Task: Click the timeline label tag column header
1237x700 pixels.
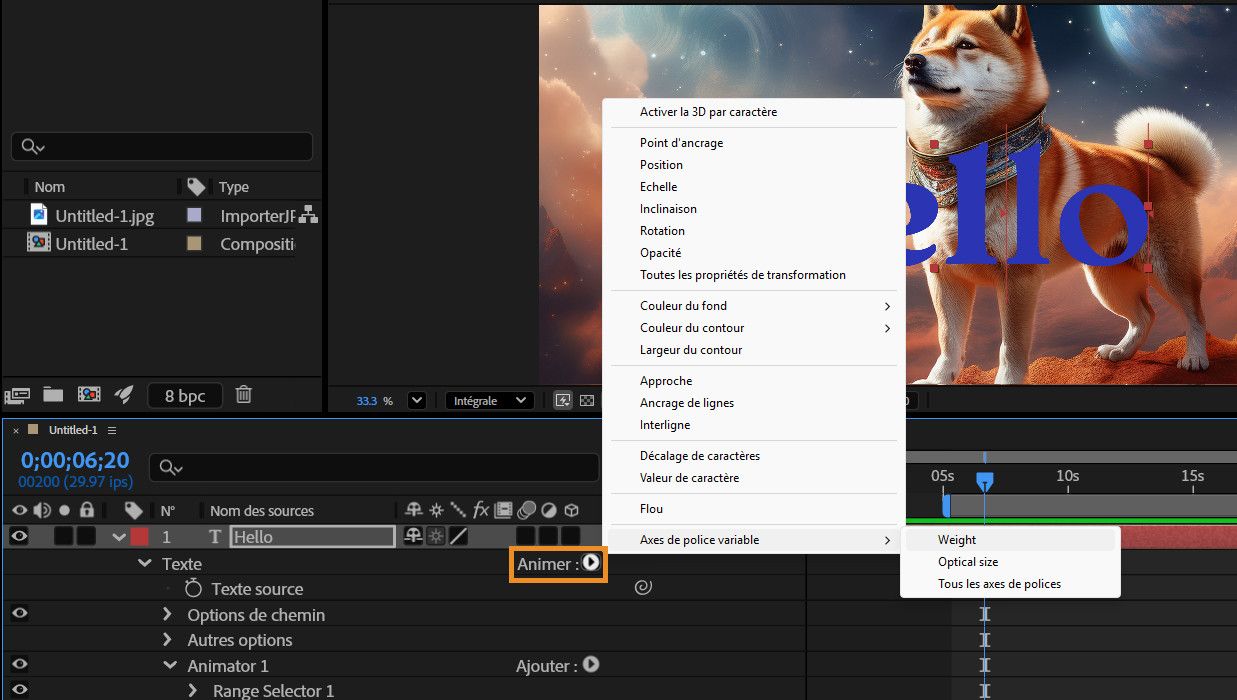Action: [134, 510]
